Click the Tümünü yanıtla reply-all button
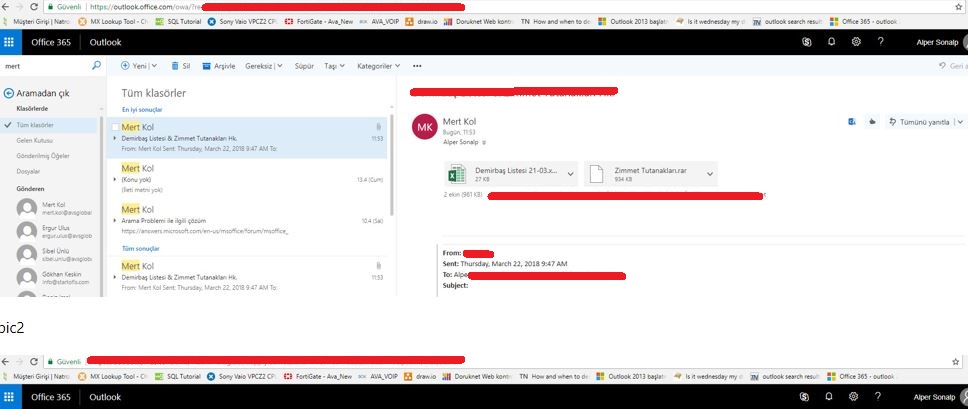The width and height of the screenshot is (968, 409). pyautogui.click(x=919, y=122)
